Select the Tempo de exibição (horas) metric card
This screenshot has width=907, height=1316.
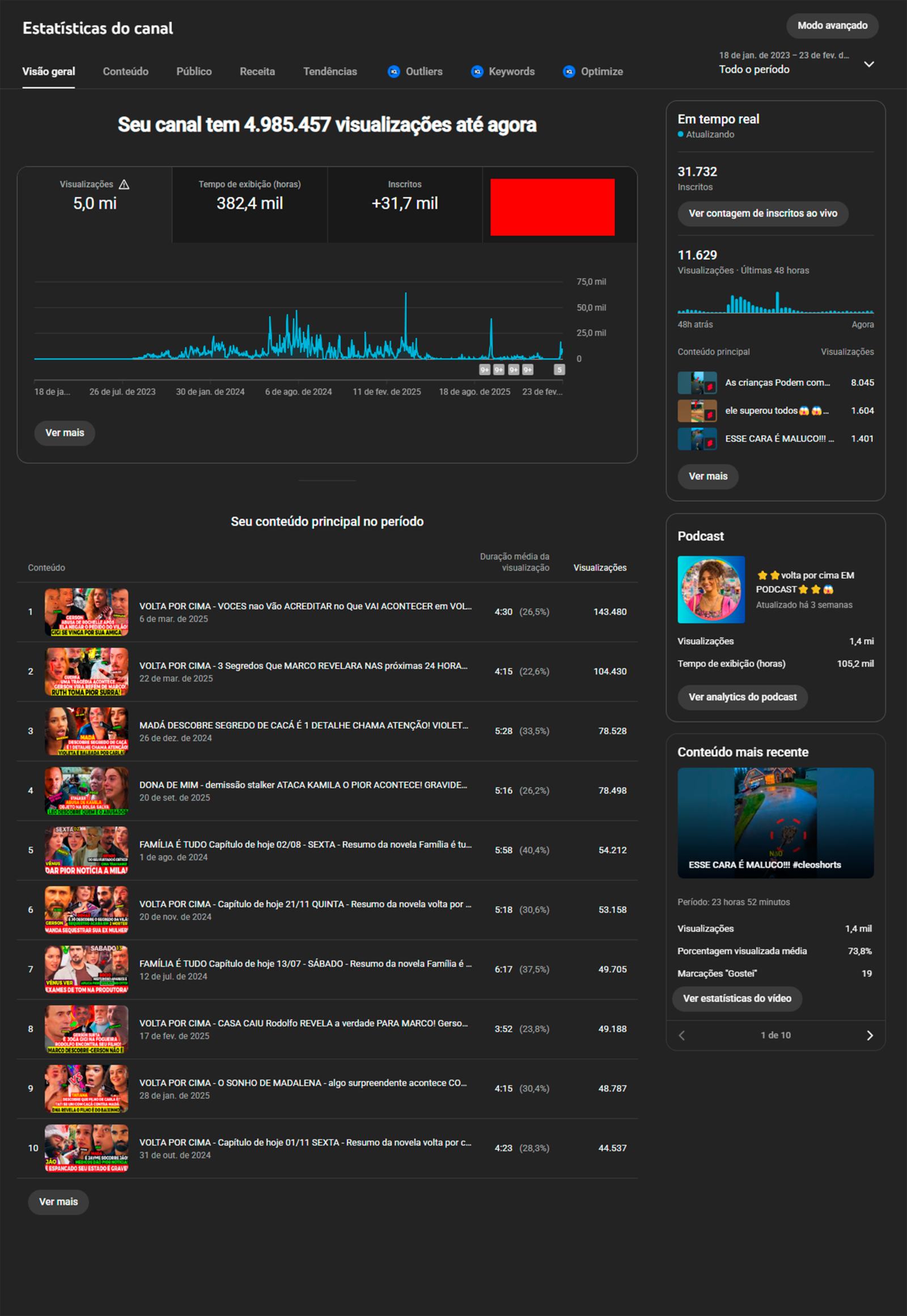pyautogui.click(x=249, y=205)
